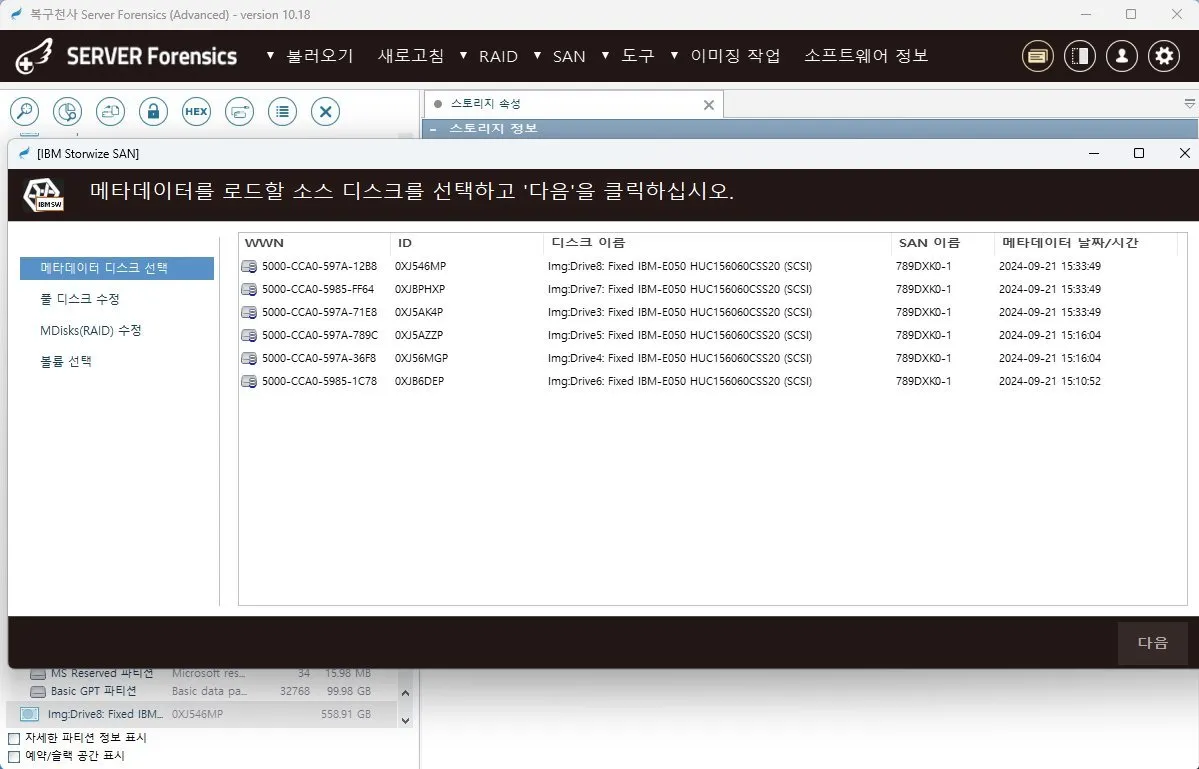
Task: Select Img:Drive3 disk name row
Action: coord(680,312)
